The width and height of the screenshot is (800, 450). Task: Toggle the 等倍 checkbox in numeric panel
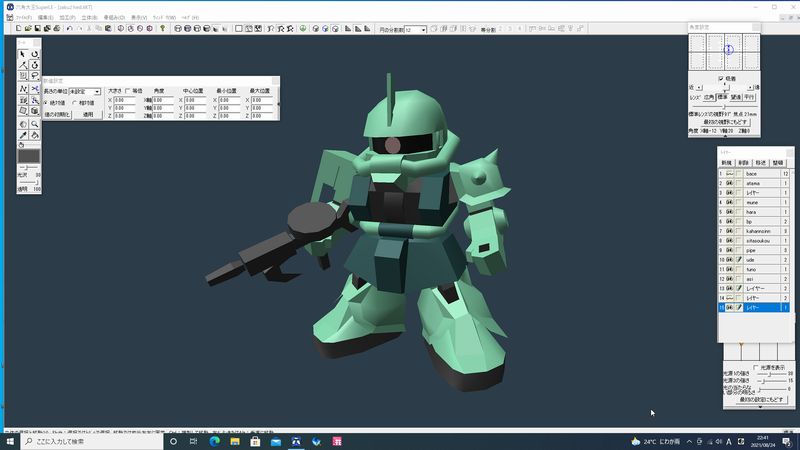point(128,91)
